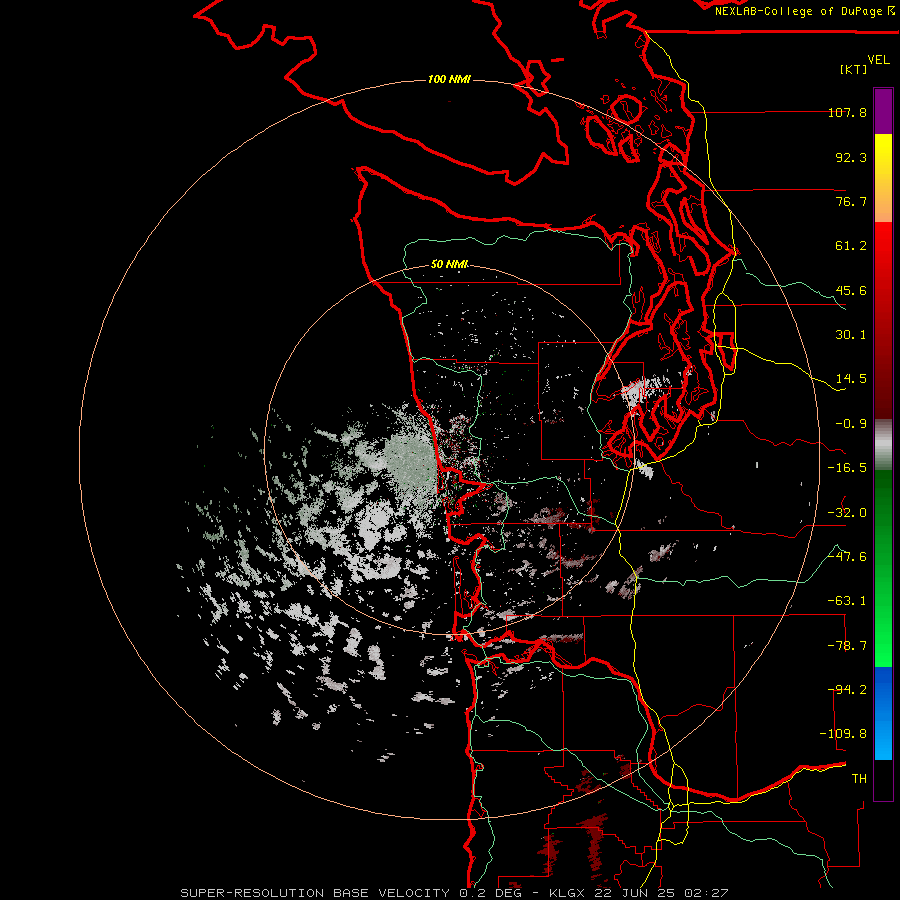Viewport: 900px width, 900px height.
Task: Click the 76.7 legend value
Action: pyautogui.click(x=851, y=201)
